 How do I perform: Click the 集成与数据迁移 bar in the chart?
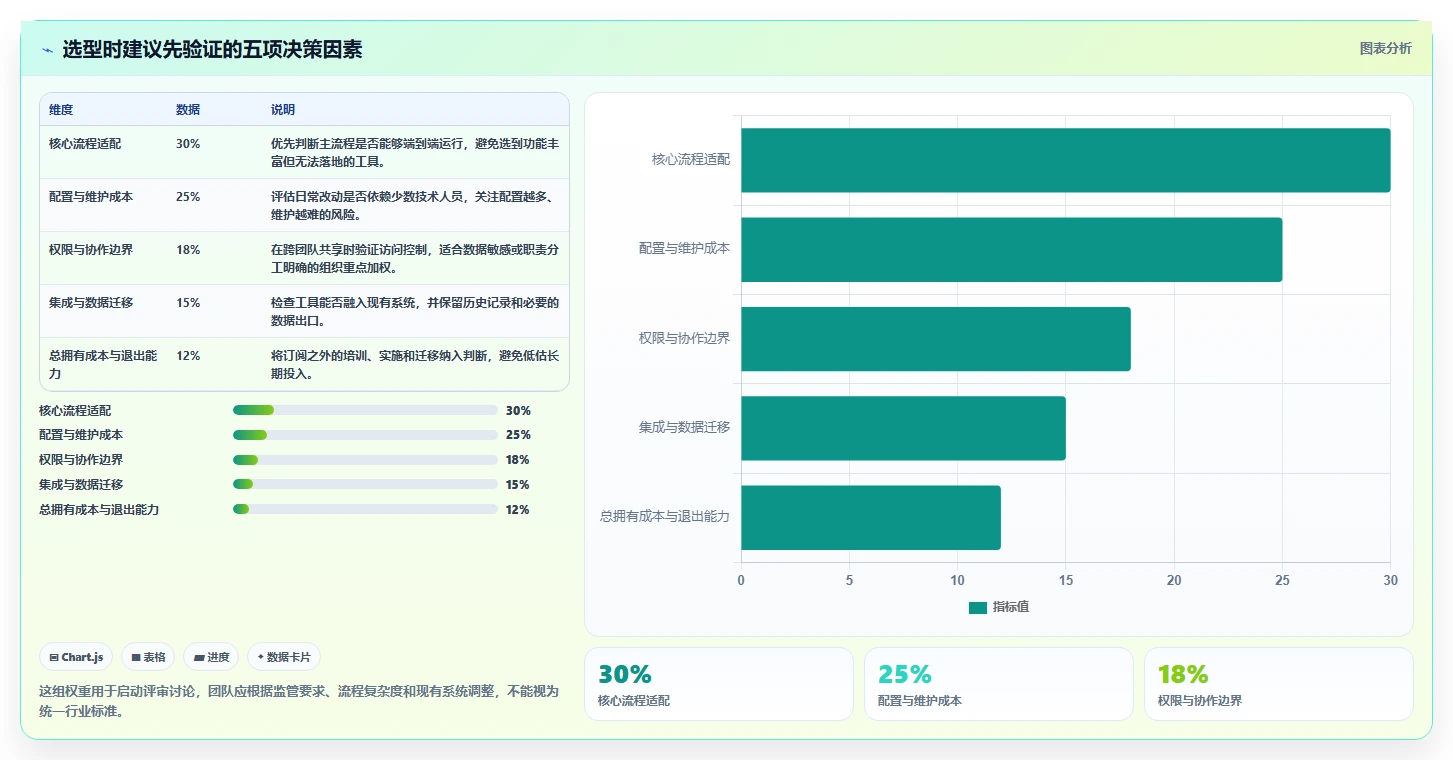pyautogui.click(x=903, y=428)
